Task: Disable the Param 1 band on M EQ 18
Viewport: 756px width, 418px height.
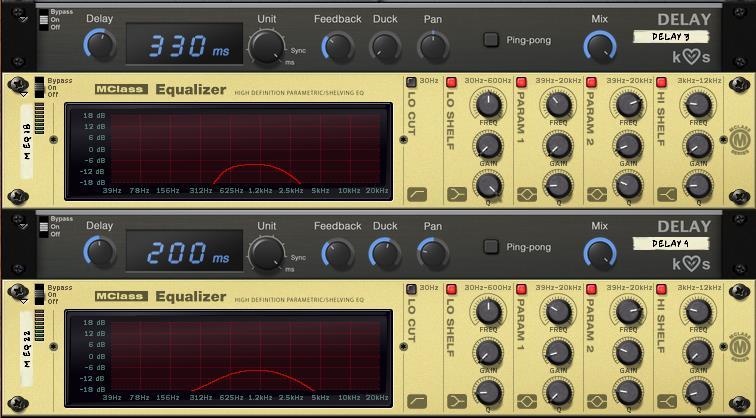Action: click(521, 81)
